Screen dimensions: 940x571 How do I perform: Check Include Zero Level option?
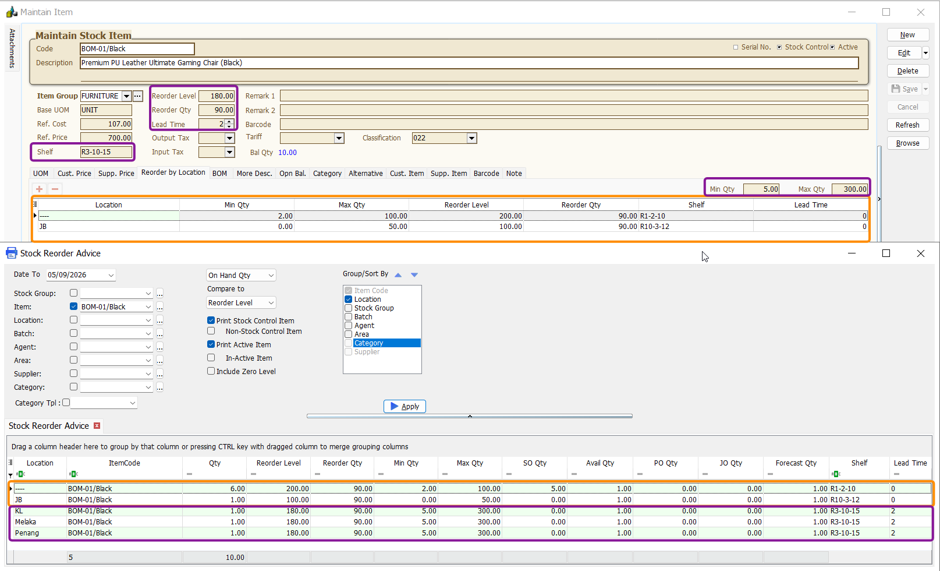pos(211,371)
